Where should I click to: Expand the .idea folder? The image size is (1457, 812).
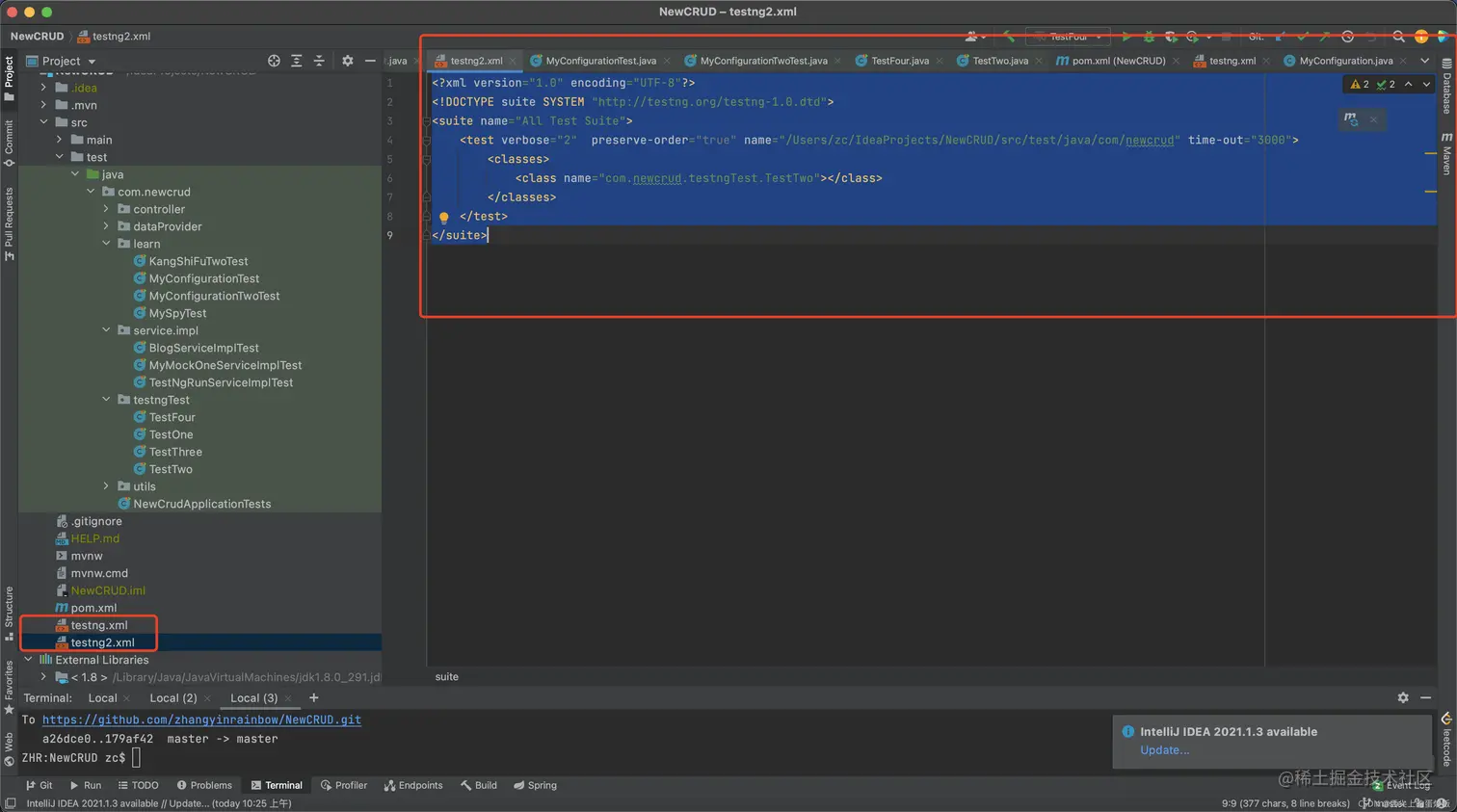43,88
